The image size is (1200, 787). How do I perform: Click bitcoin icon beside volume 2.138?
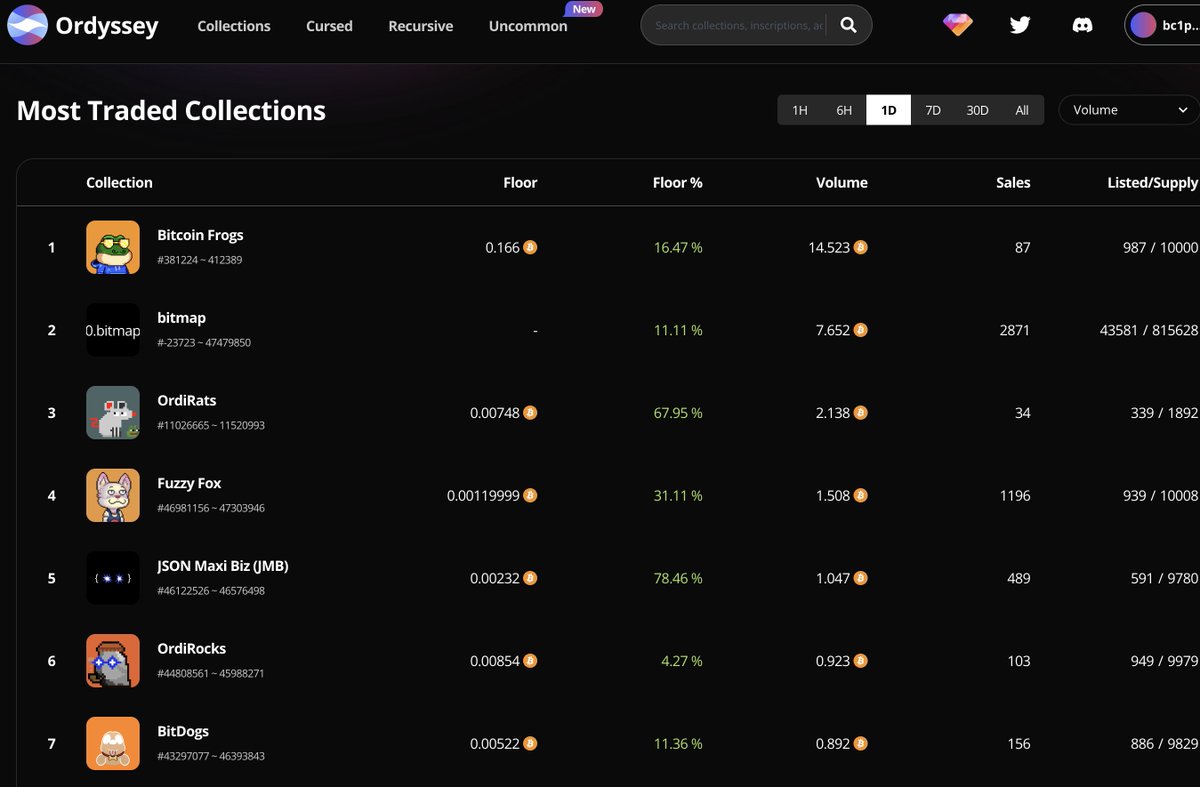(860, 413)
